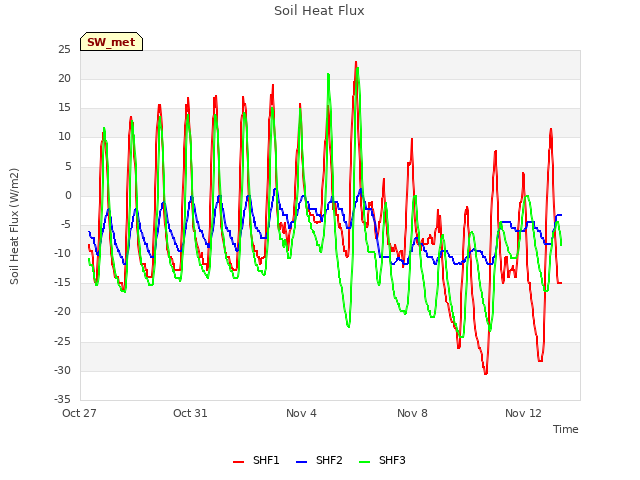
Task: Click the -30 y-axis tick label
Action: (x=62, y=370)
